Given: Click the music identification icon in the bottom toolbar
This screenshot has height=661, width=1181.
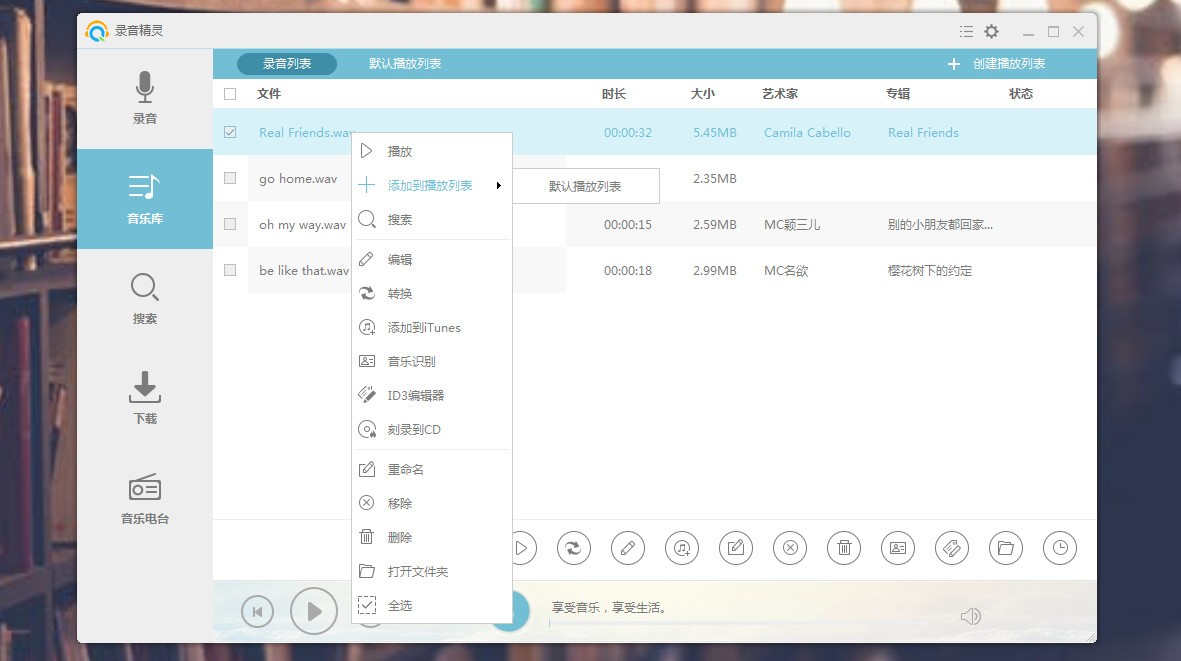Looking at the screenshot, I should pyautogui.click(x=898, y=548).
